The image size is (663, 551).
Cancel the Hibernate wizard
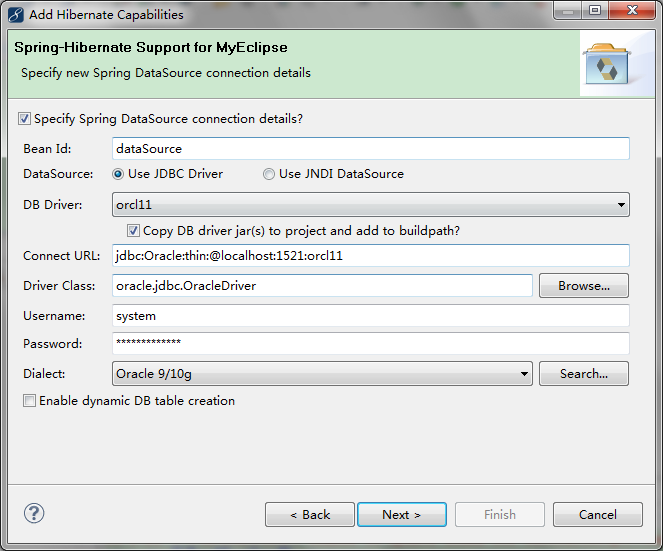(598, 515)
